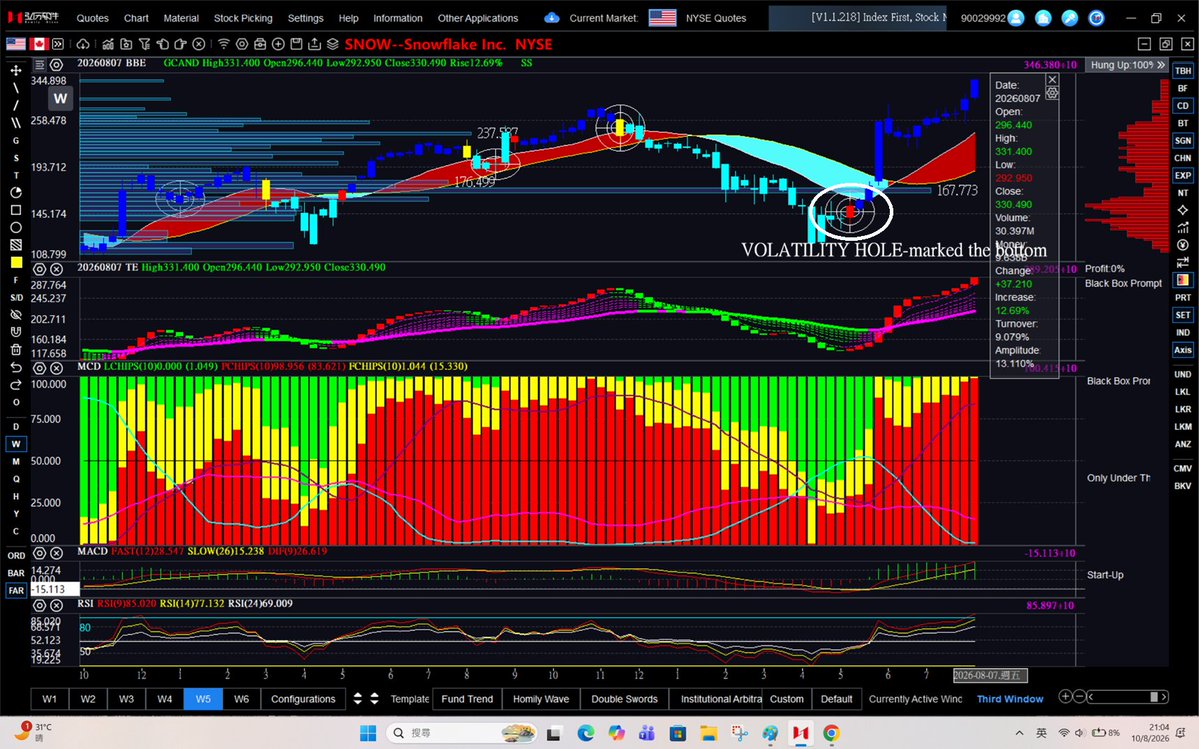Click the PRT button
The width and height of the screenshot is (1199, 749).
tap(1183, 297)
